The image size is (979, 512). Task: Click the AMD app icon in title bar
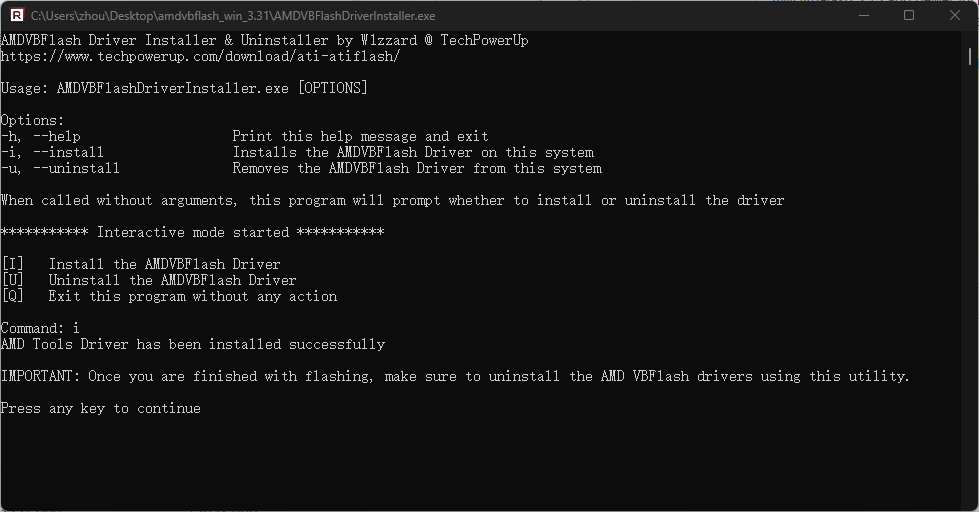(x=17, y=16)
